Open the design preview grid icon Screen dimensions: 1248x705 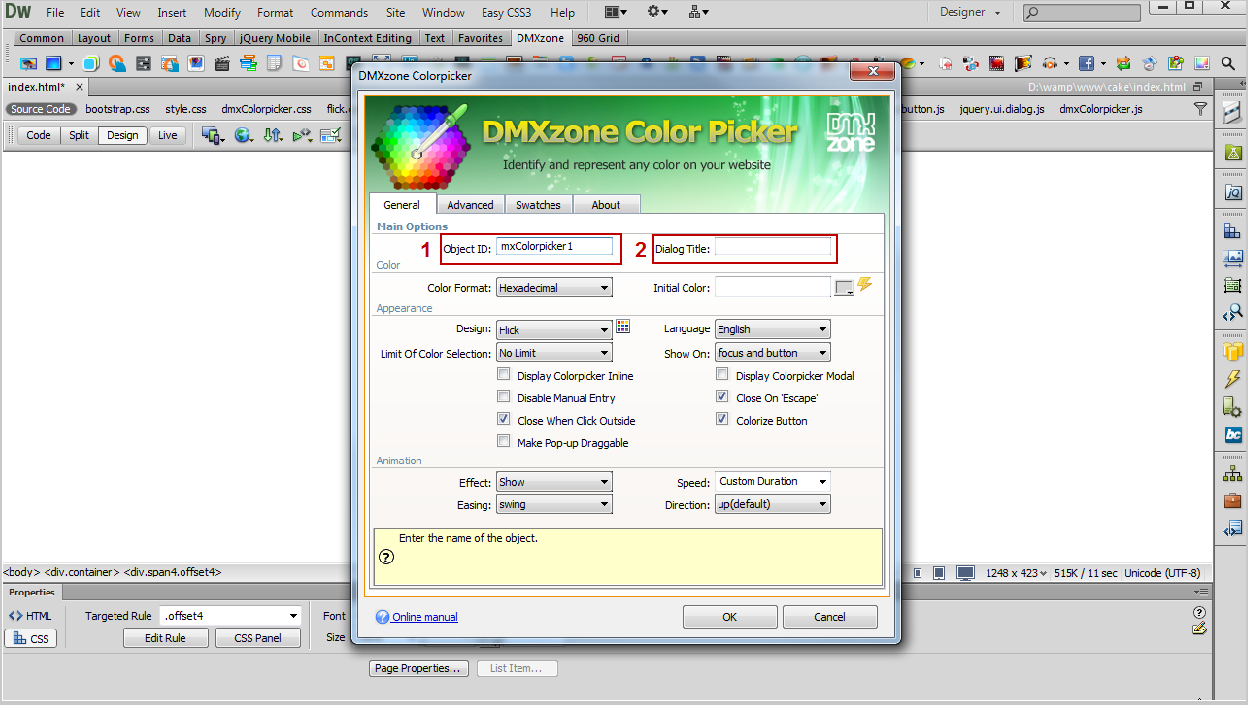tap(623, 327)
